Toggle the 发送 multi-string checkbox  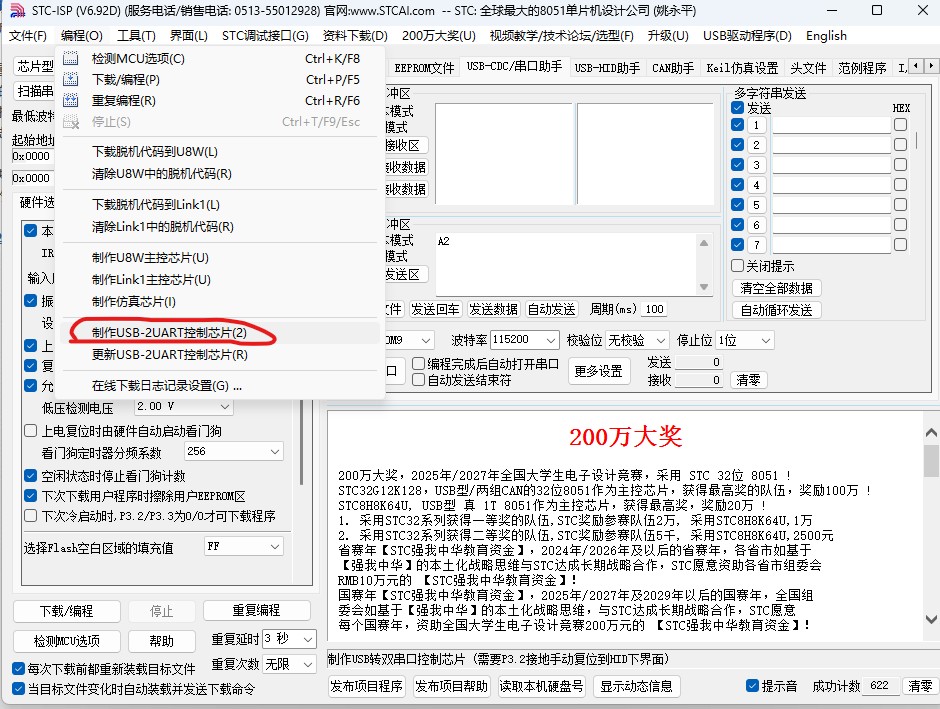click(738, 108)
